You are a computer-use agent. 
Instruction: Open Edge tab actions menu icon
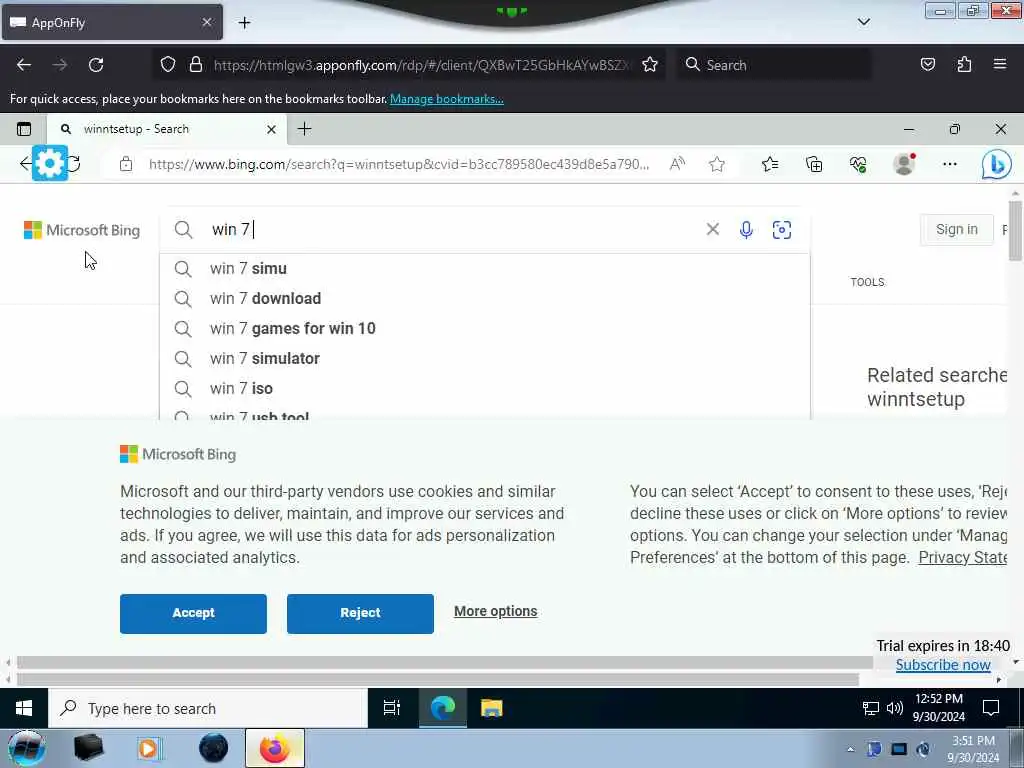pyautogui.click(x=24, y=129)
